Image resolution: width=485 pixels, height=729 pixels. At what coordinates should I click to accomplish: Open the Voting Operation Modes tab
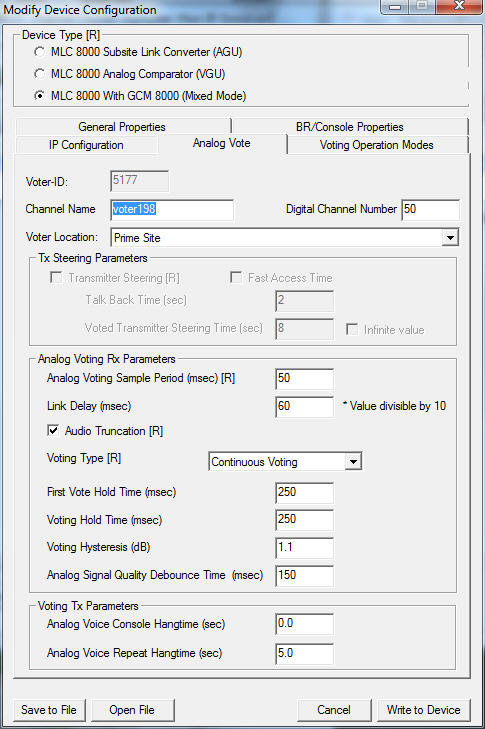pos(377,145)
